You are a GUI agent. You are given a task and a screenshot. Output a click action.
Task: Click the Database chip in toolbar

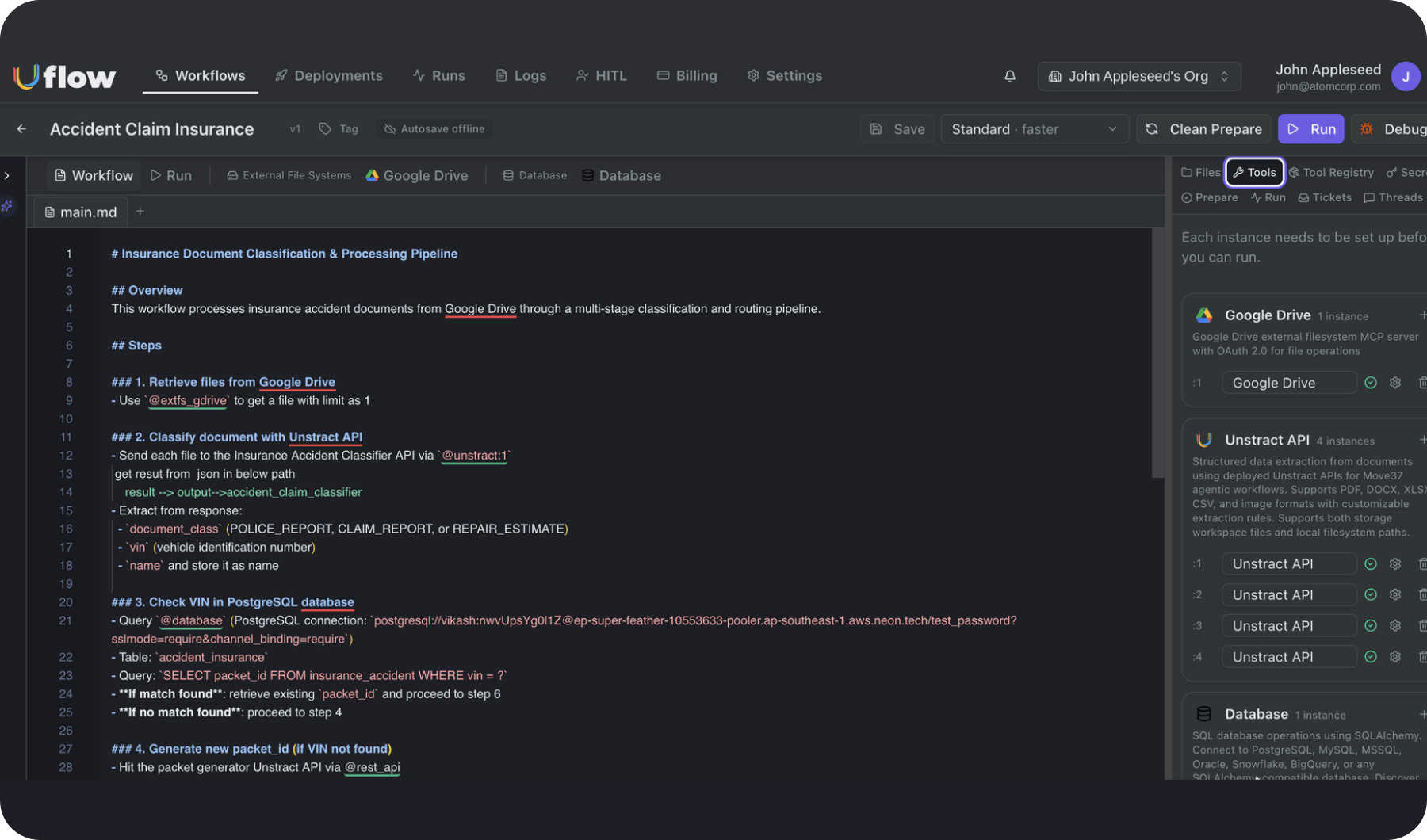pyautogui.click(x=622, y=175)
